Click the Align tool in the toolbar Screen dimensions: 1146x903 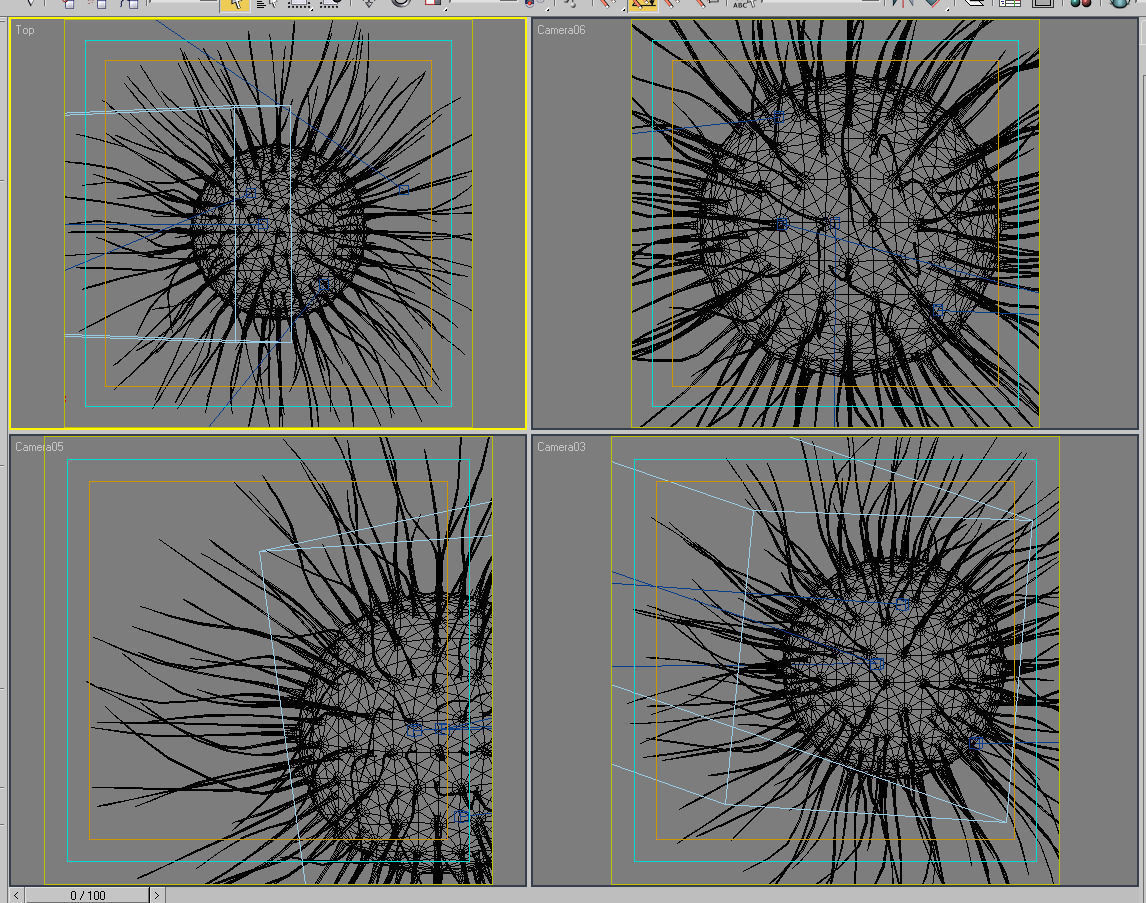[x=933, y=4]
